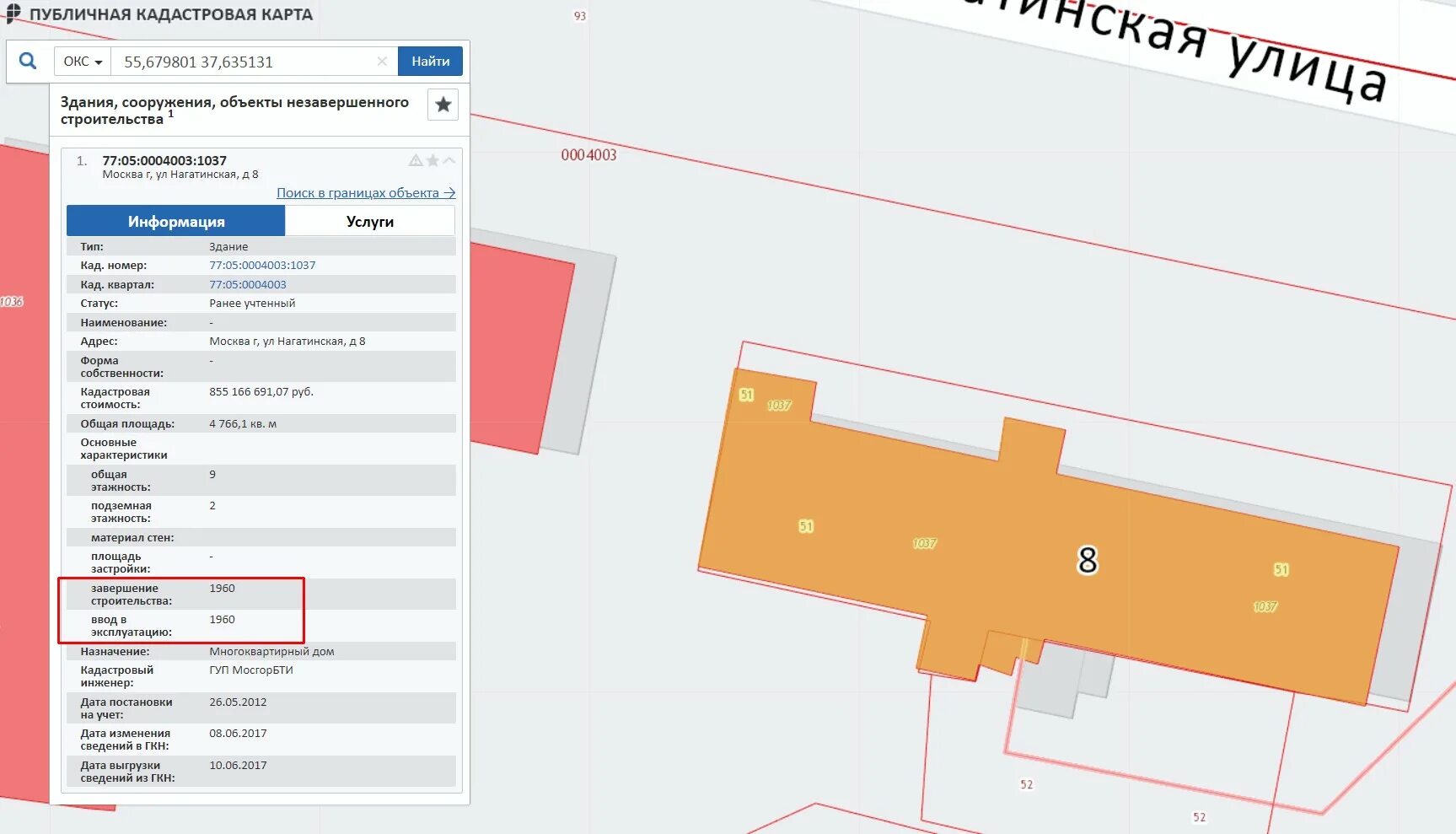1456x834 pixels.
Task: Click the result subtitle Москва г, ул Нагатинская, д 8
Action: (180, 175)
